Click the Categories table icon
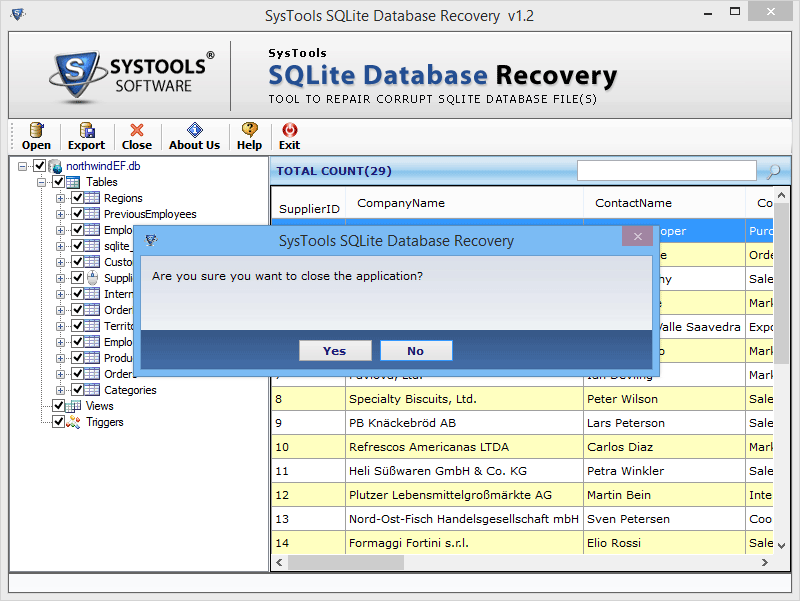This screenshot has height=601, width=800. [92, 390]
